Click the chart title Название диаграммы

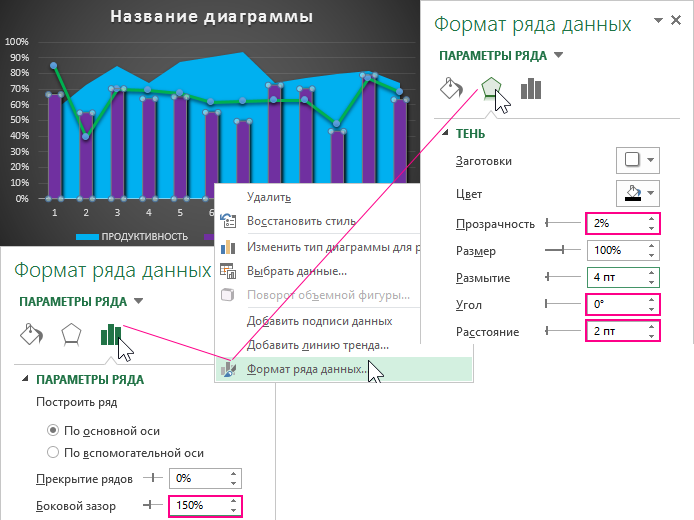(x=212, y=16)
